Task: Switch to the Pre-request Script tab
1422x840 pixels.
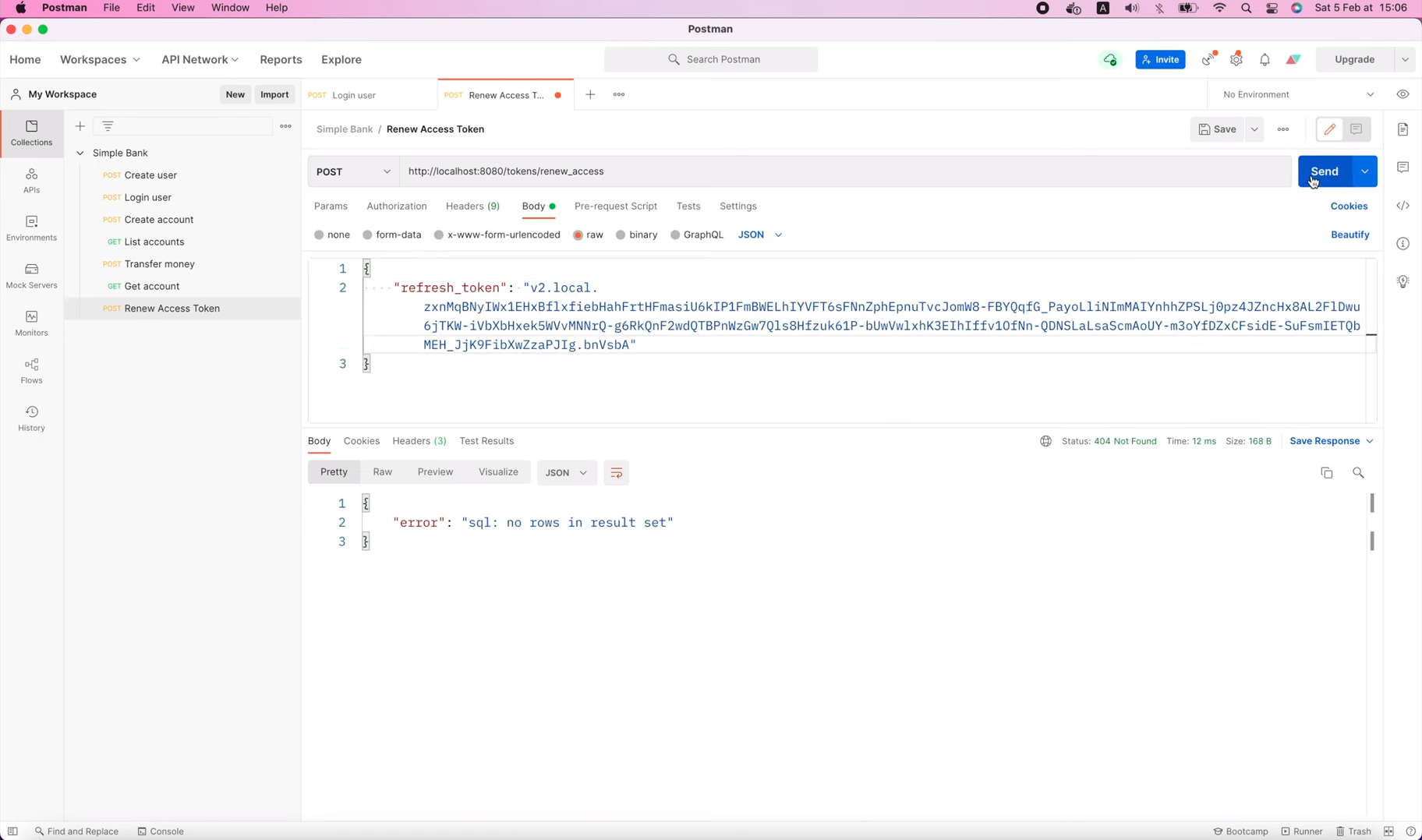Action: [x=616, y=206]
